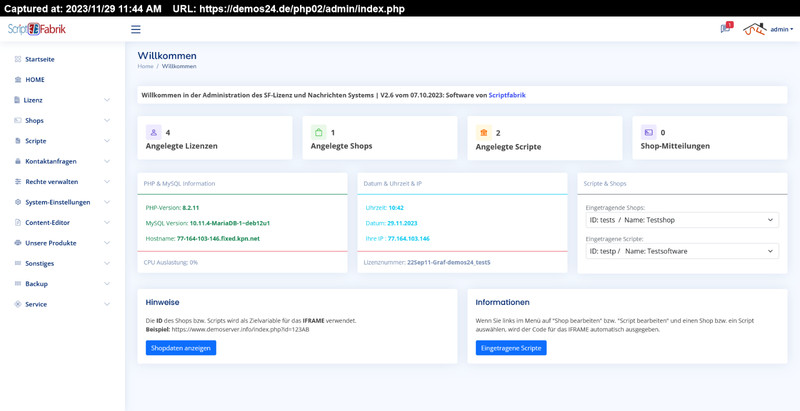Follow the Scriptfabrik link
The width and height of the screenshot is (800, 411).
coord(507,95)
